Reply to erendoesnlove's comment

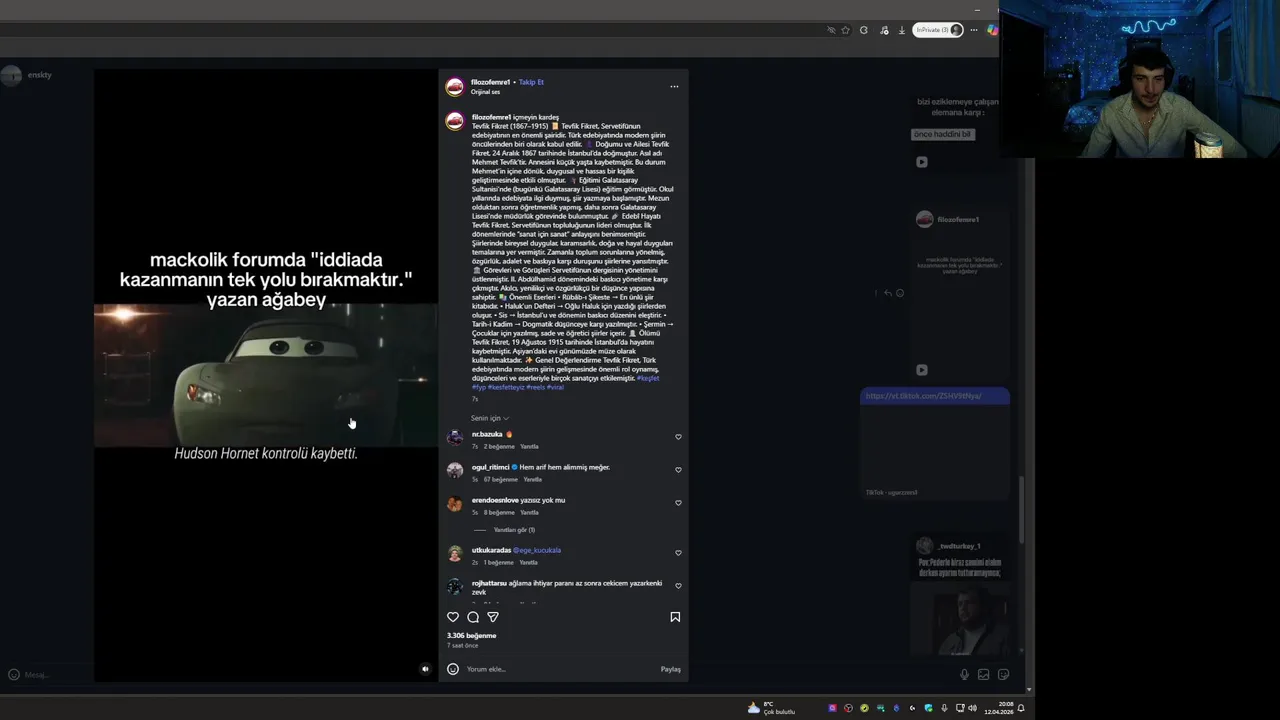(529, 512)
